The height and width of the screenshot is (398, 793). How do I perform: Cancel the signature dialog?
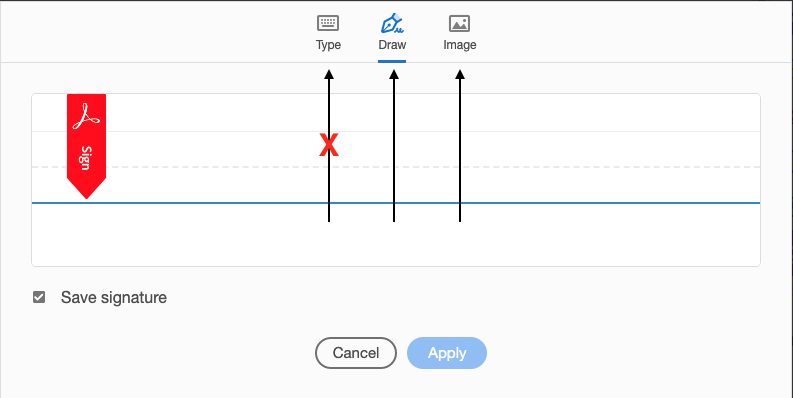pyautogui.click(x=356, y=353)
